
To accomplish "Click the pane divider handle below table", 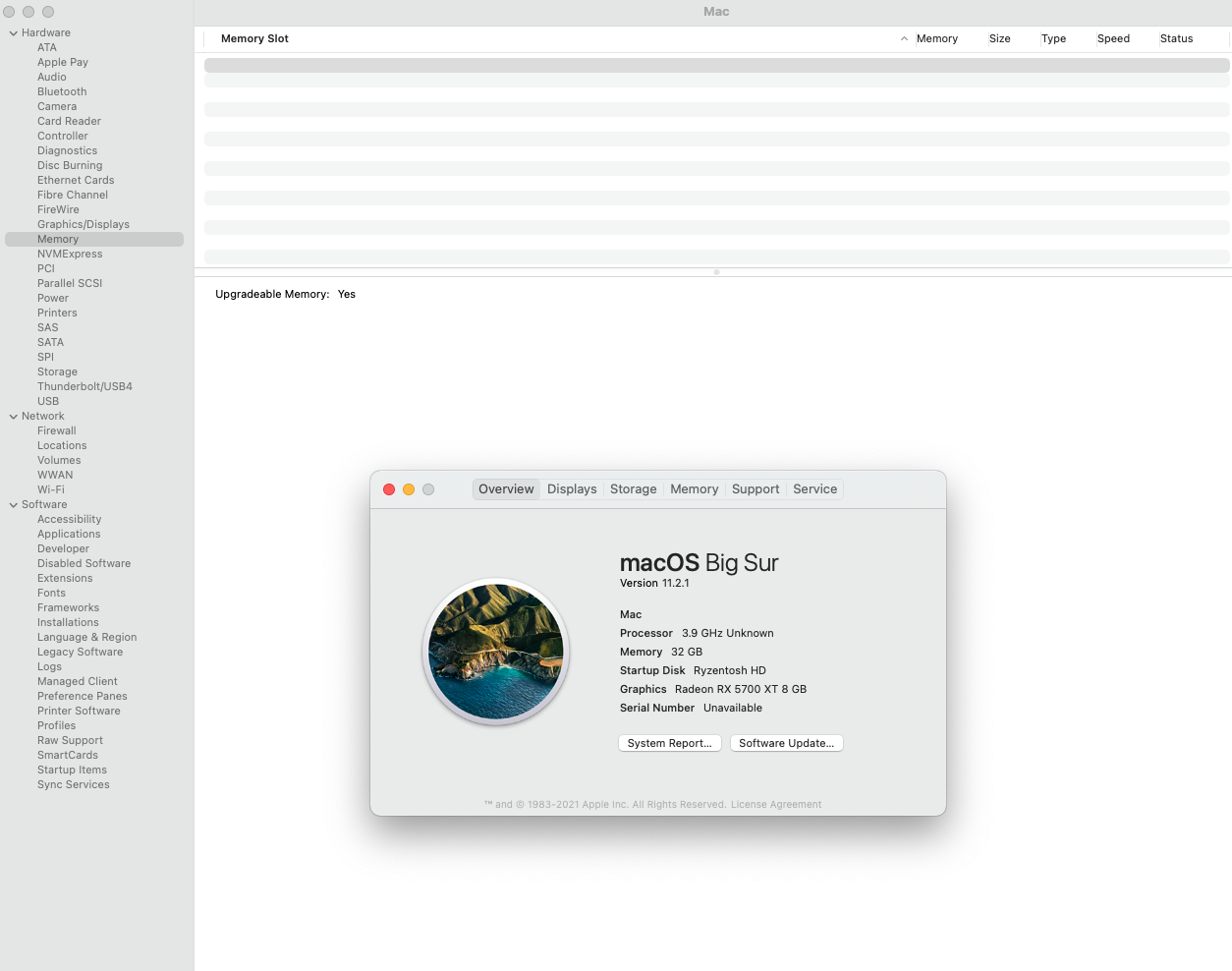I will pyautogui.click(x=716, y=272).
